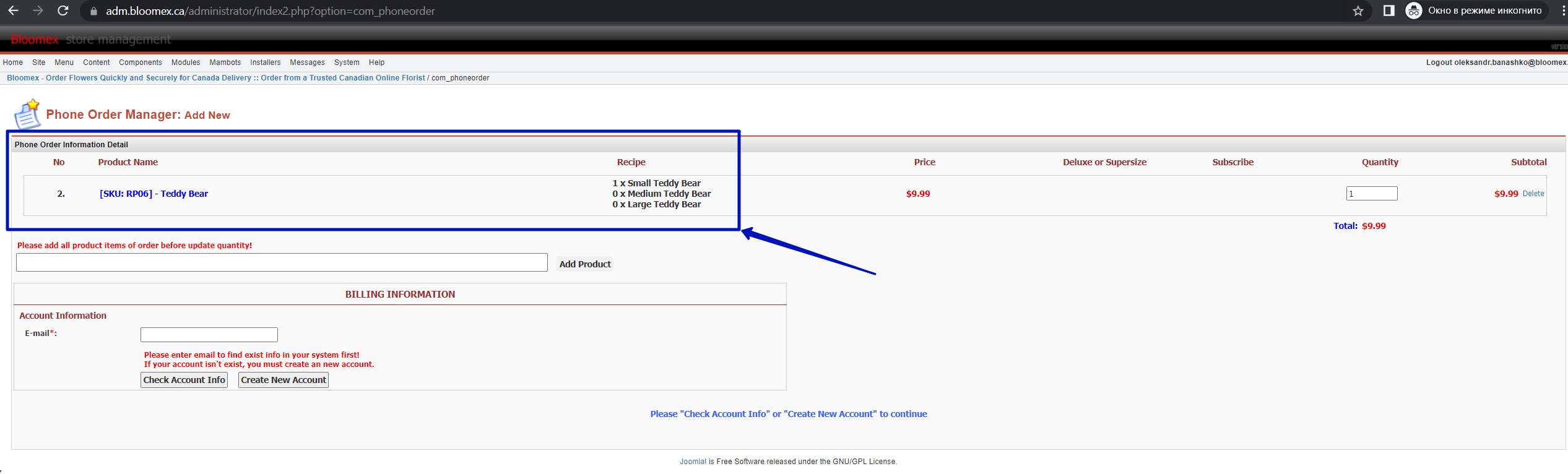Click the Subscribe column header

click(1233, 162)
